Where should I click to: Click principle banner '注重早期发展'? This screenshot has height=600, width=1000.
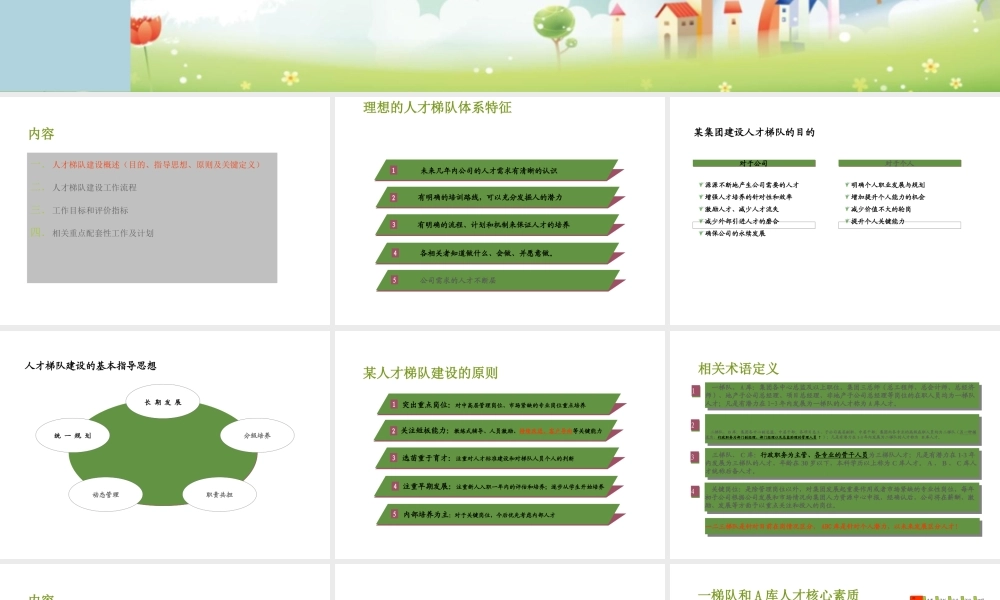point(501,487)
